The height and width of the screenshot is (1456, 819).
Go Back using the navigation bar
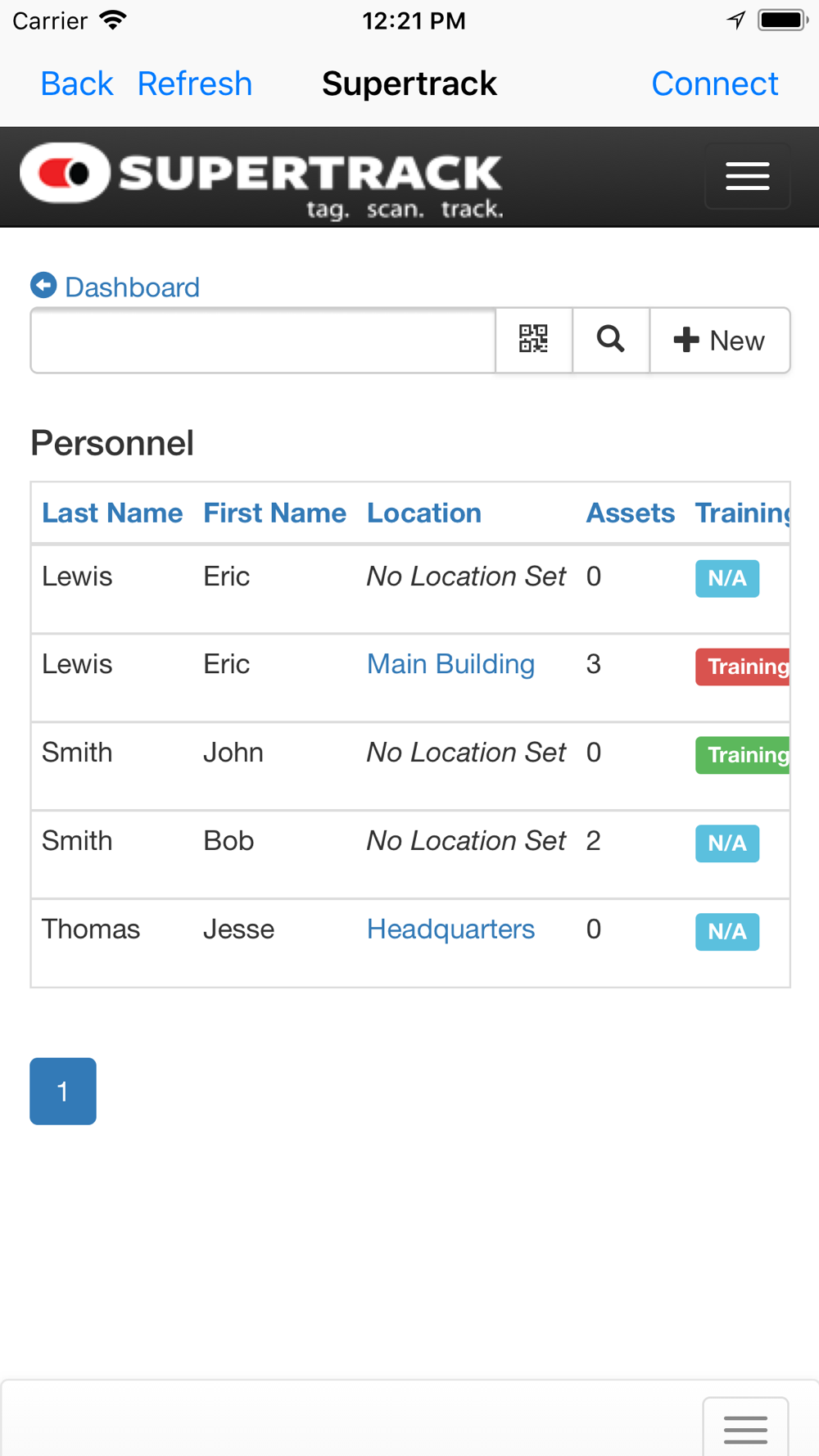[x=77, y=84]
